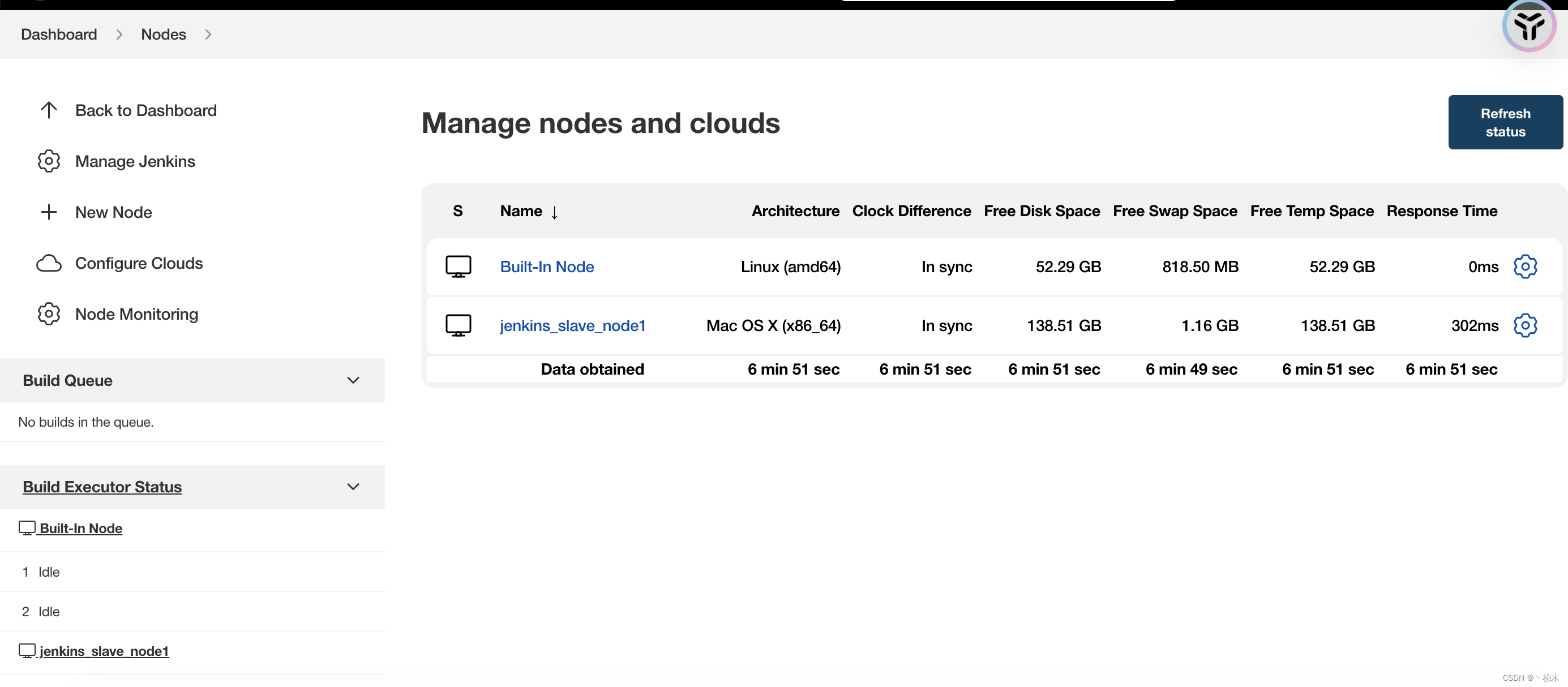The width and height of the screenshot is (1568, 687).
Task: Click the Refresh status button
Action: click(x=1505, y=122)
